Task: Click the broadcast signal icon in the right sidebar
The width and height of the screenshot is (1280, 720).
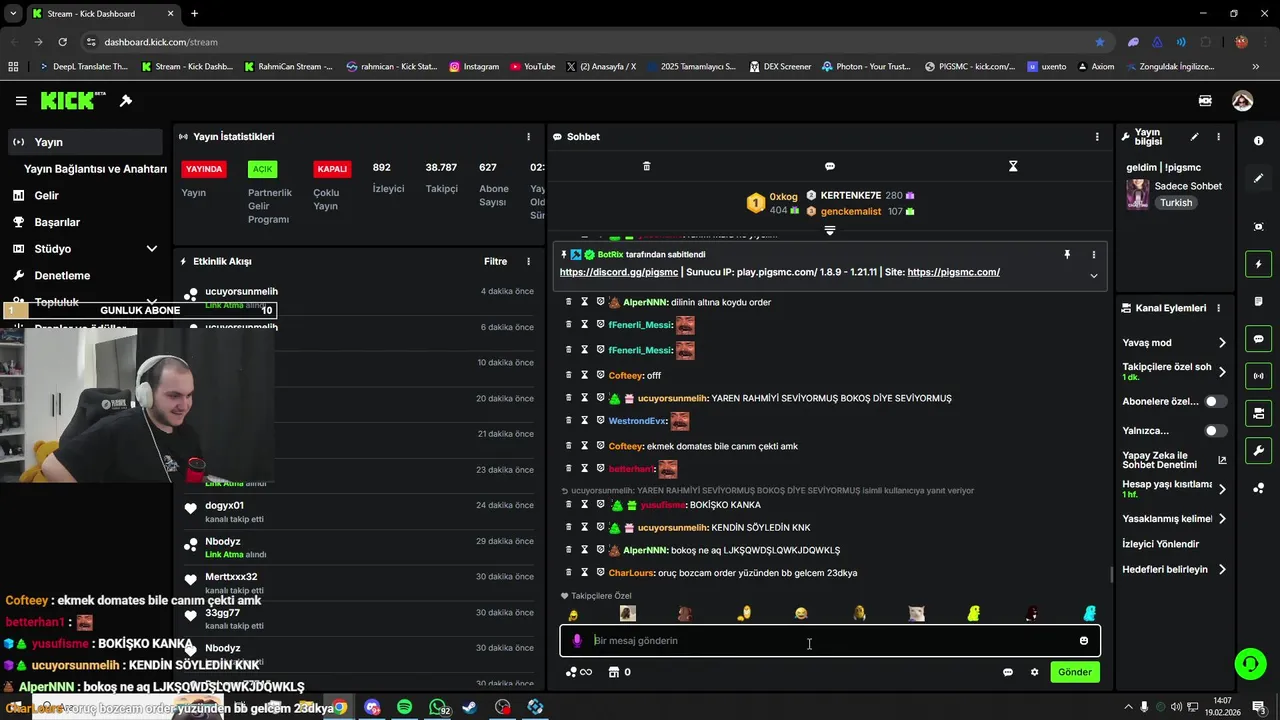Action: pyautogui.click(x=1258, y=376)
